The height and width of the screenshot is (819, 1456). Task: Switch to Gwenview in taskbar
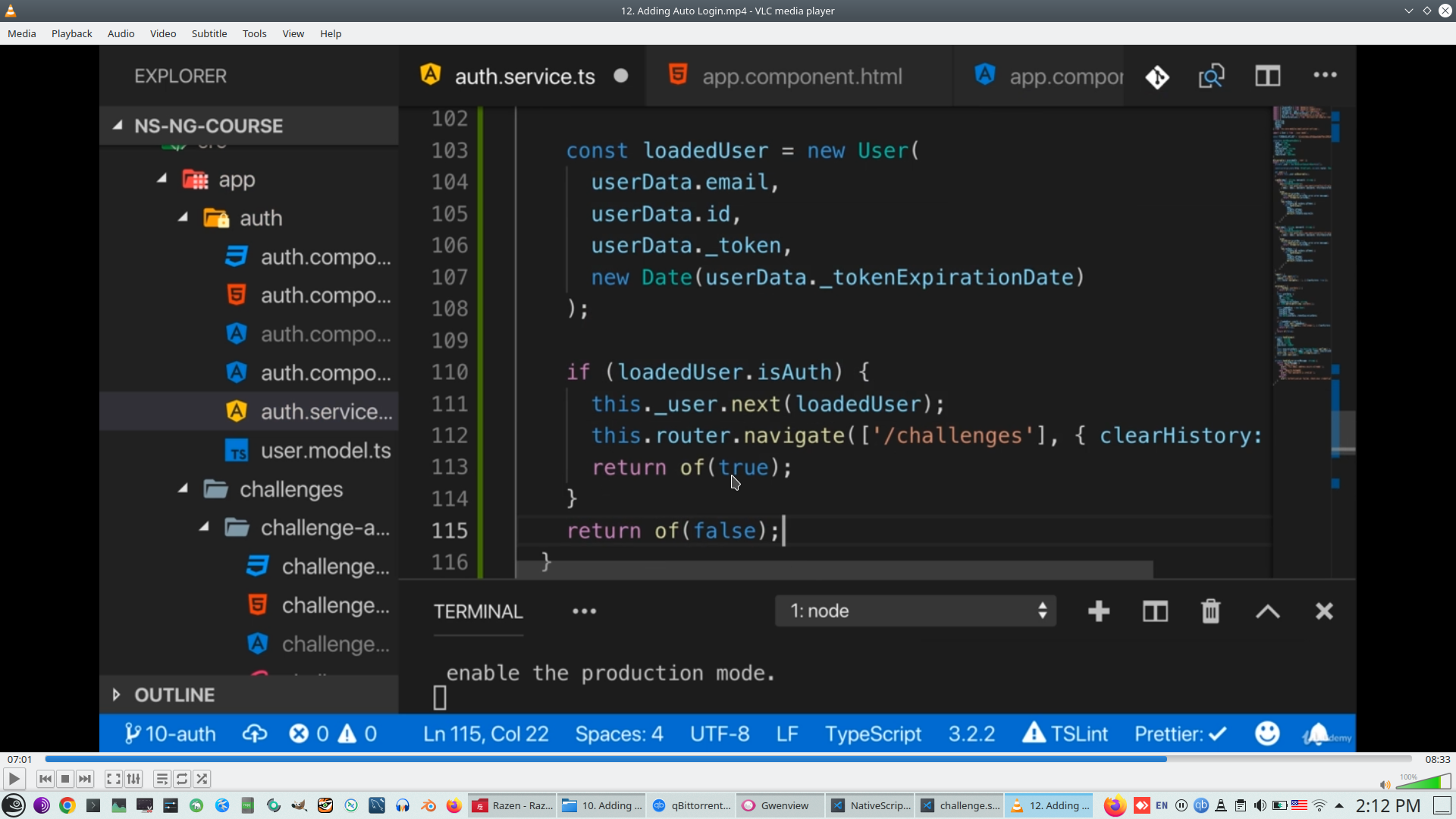(779, 805)
